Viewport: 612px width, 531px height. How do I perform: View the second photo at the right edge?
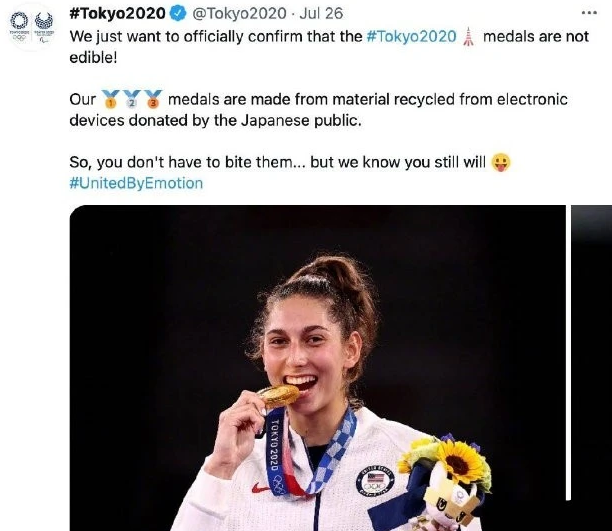coord(592,368)
